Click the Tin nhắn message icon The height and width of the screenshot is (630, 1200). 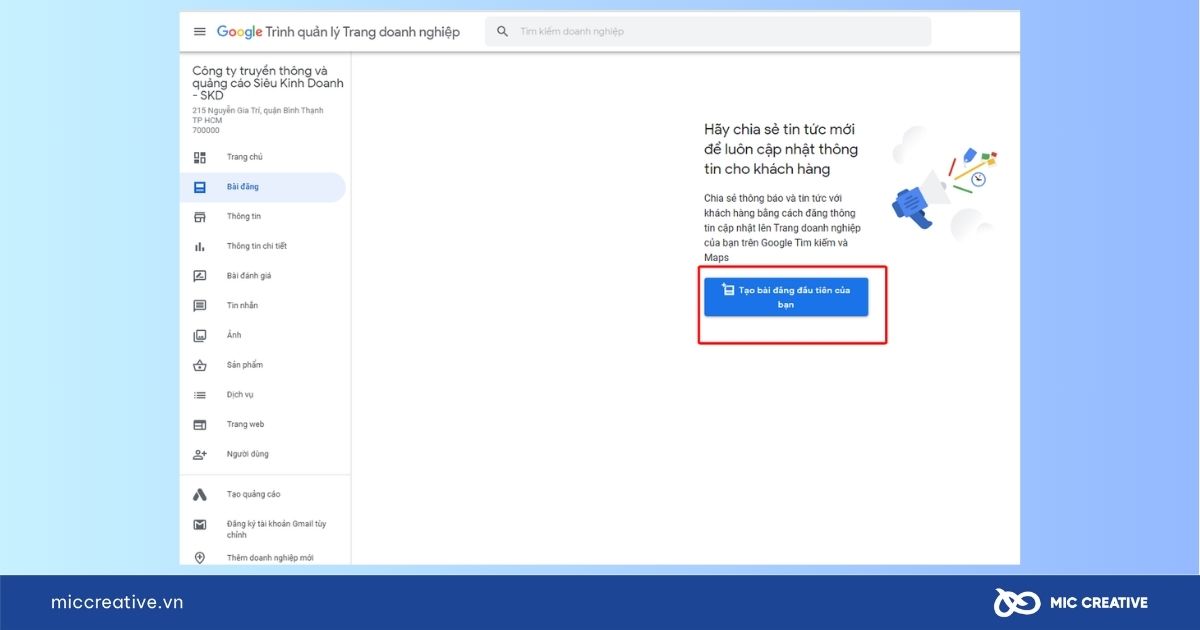tap(200, 306)
